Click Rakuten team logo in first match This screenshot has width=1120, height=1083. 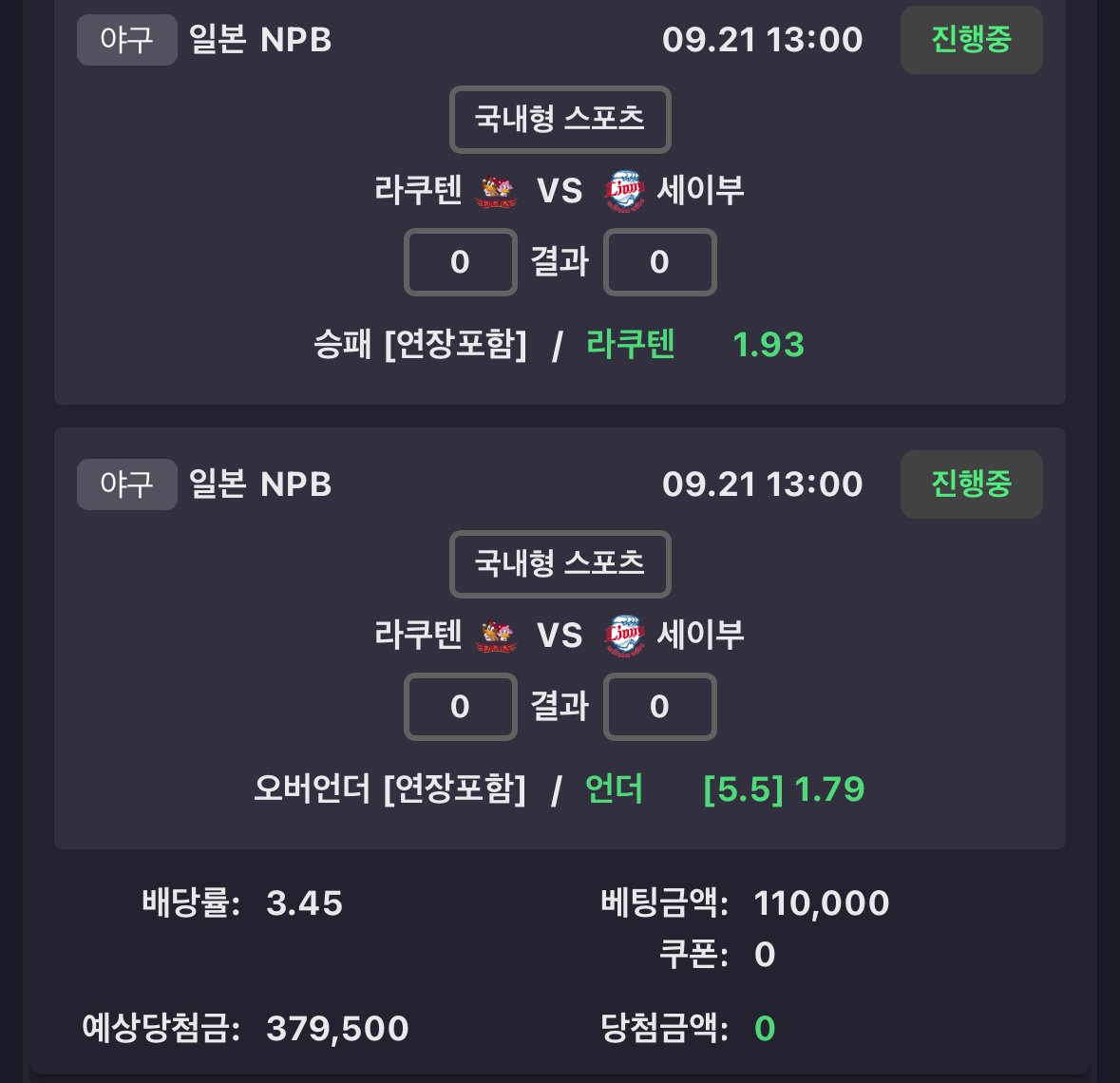tap(496, 191)
